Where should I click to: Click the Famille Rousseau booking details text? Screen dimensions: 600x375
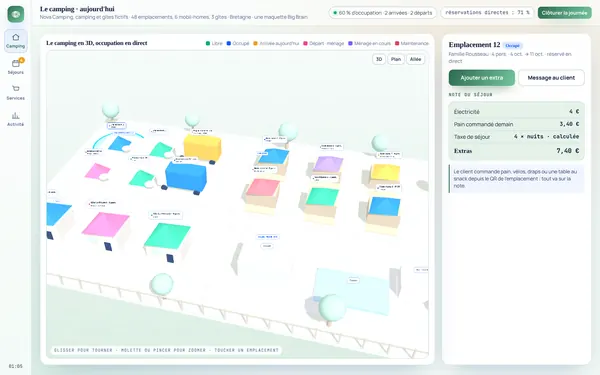click(x=510, y=57)
